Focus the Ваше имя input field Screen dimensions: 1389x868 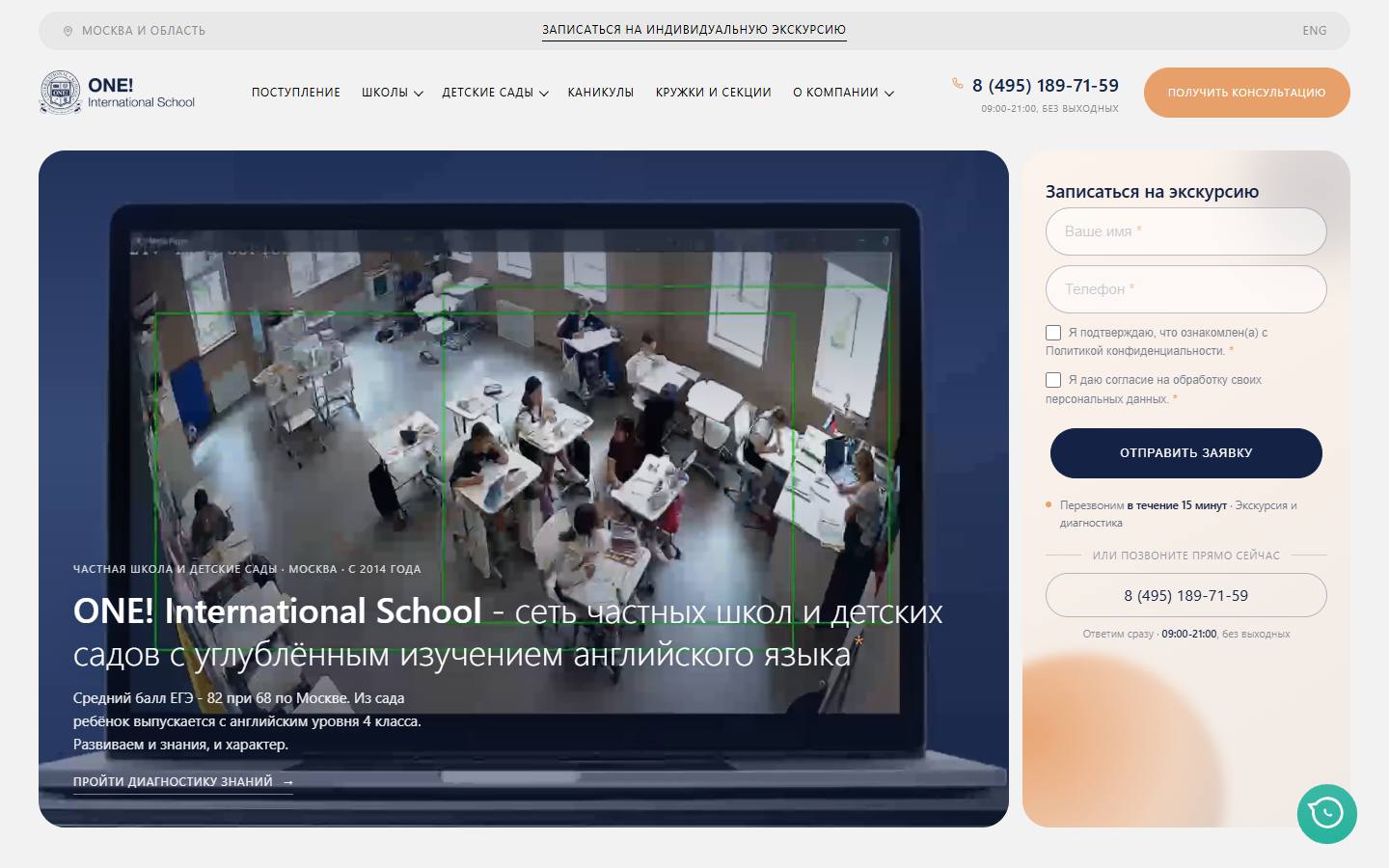[1186, 231]
